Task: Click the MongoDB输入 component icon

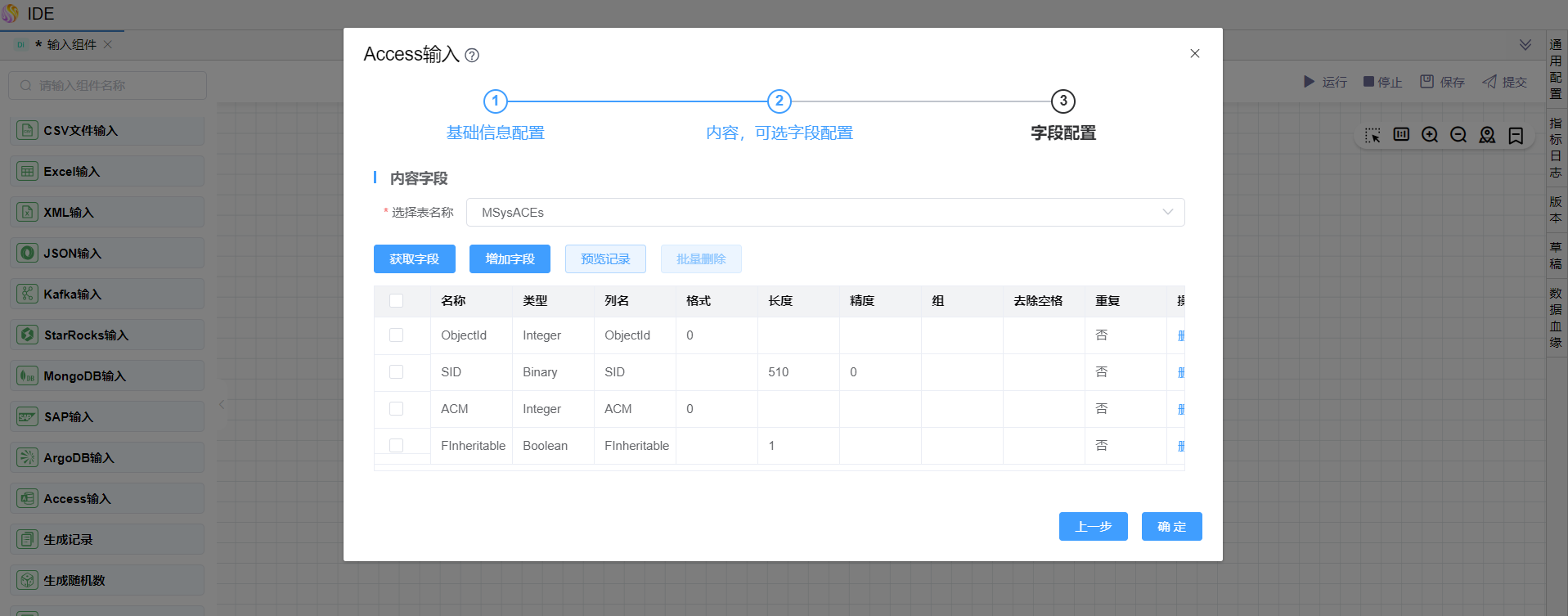Action: [x=28, y=376]
